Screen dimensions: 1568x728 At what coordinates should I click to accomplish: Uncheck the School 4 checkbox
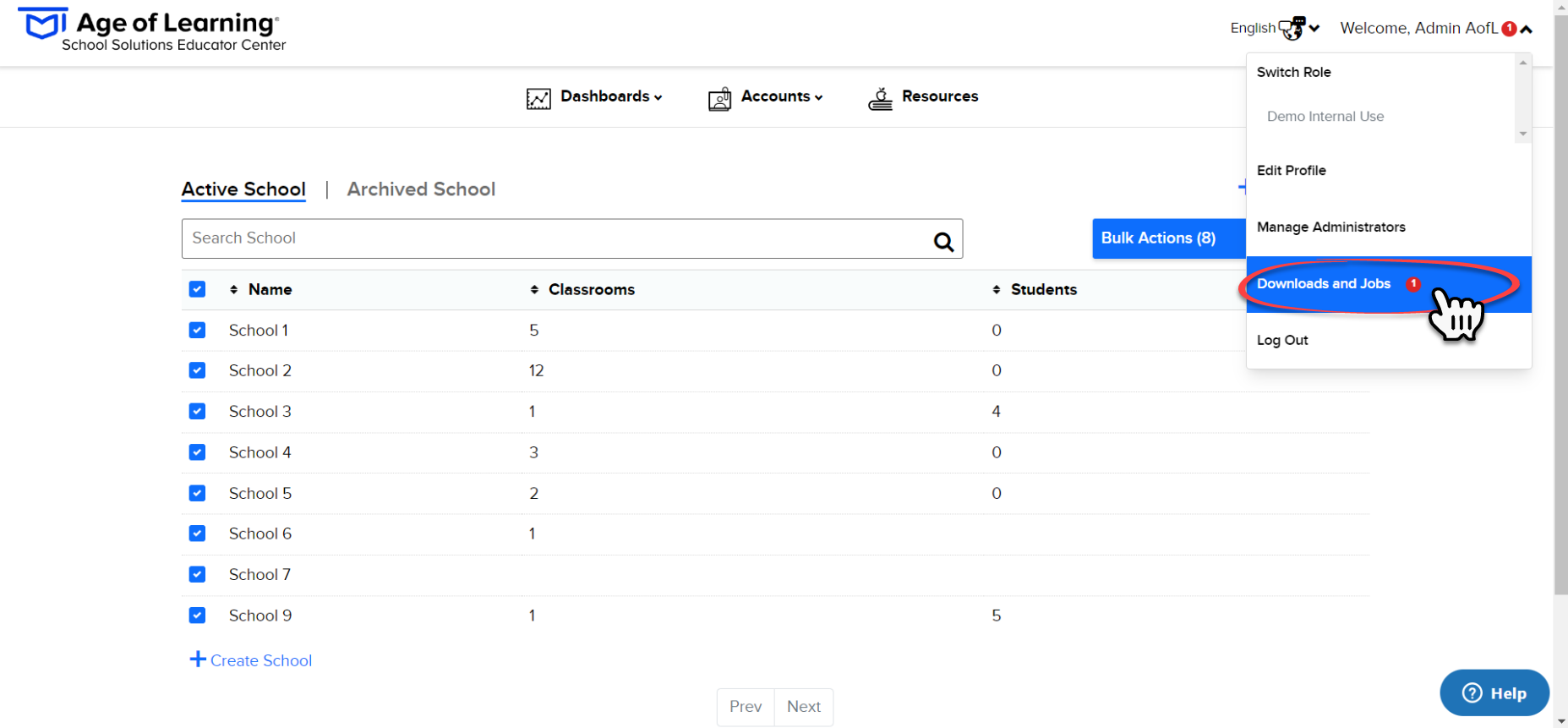(197, 452)
